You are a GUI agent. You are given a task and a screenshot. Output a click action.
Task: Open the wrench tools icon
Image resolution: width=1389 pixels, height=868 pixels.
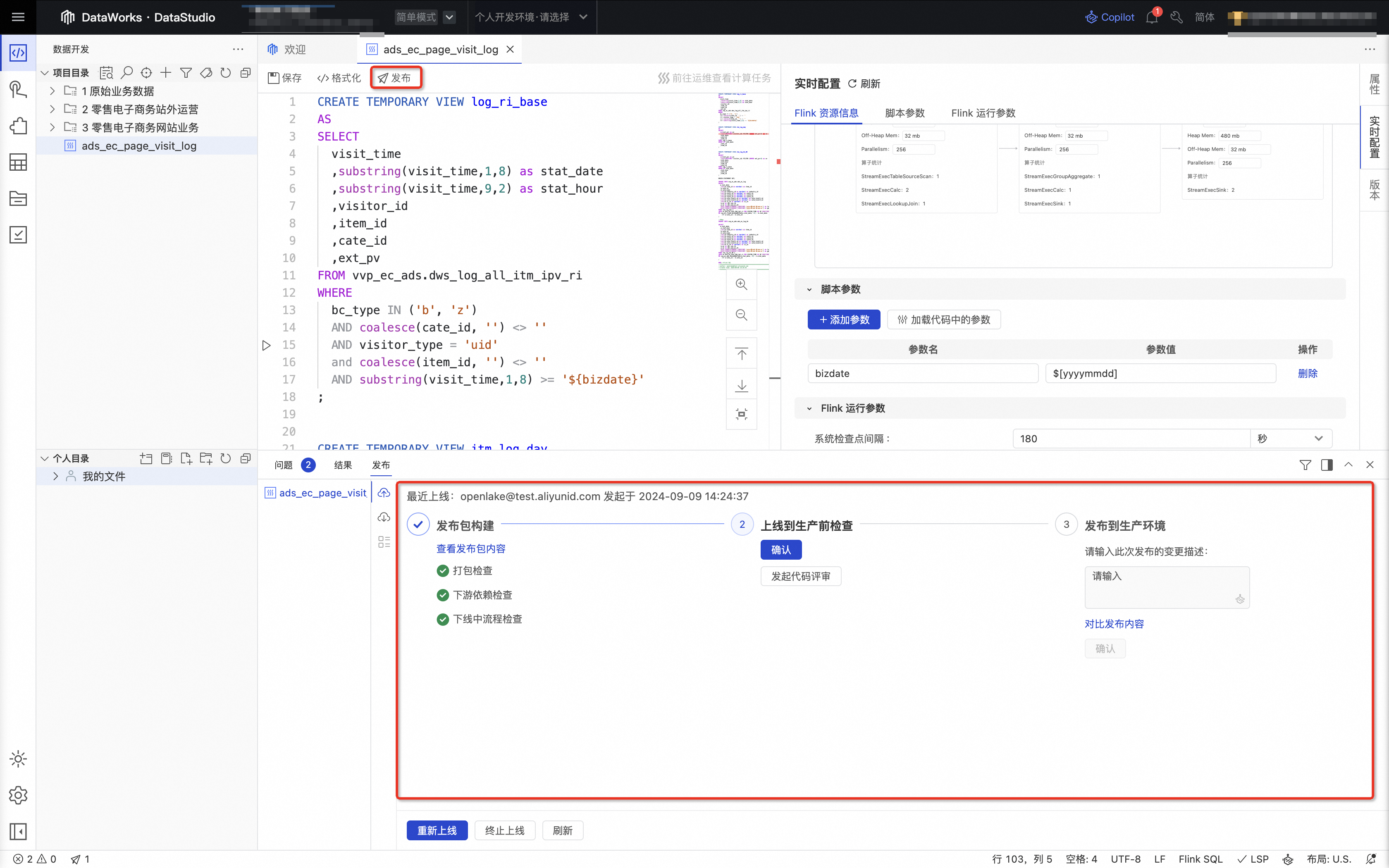(1177, 17)
